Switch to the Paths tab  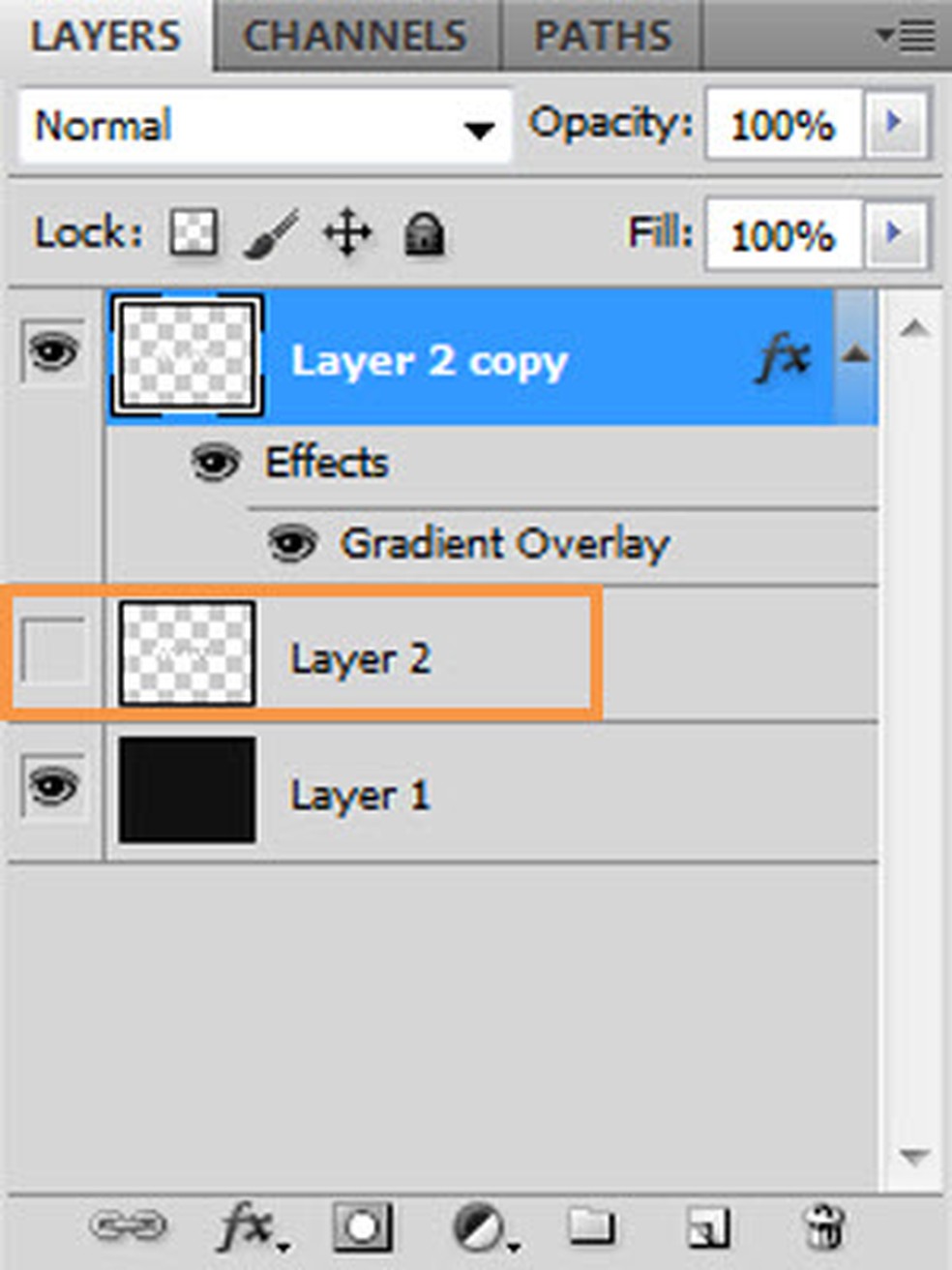(602, 37)
